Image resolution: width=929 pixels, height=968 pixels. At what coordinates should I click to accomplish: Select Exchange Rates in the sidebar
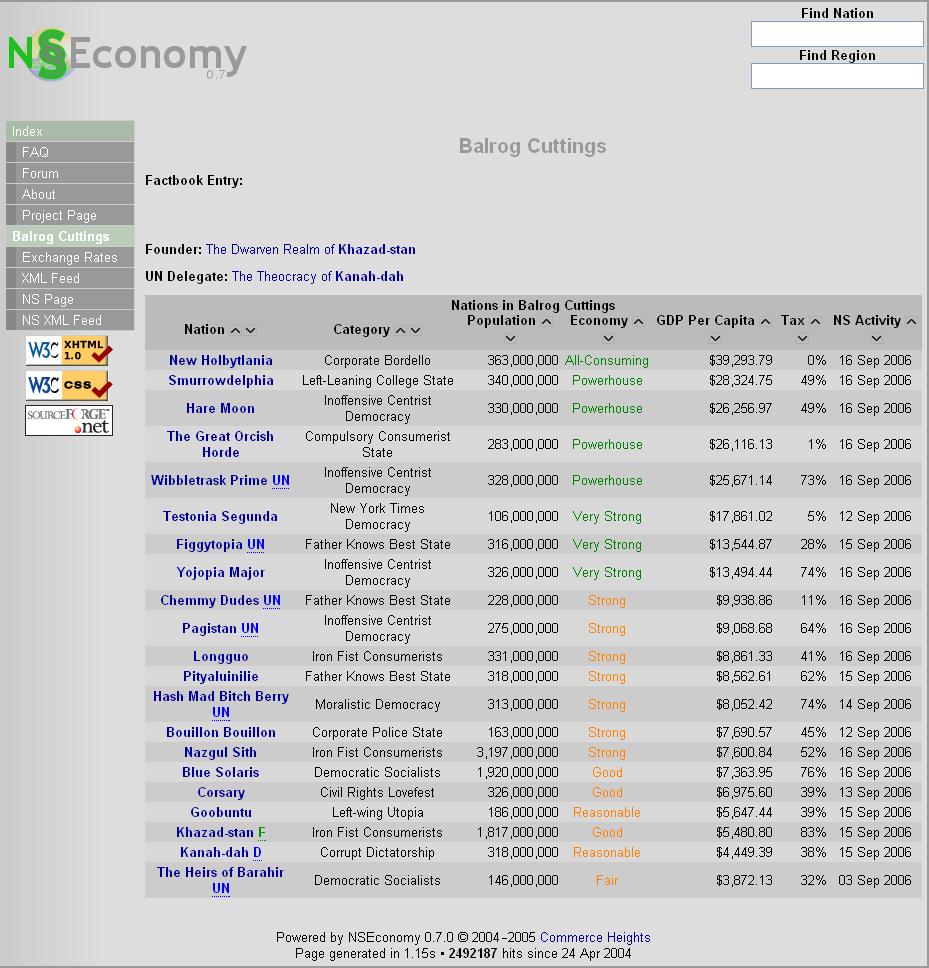(x=69, y=257)
